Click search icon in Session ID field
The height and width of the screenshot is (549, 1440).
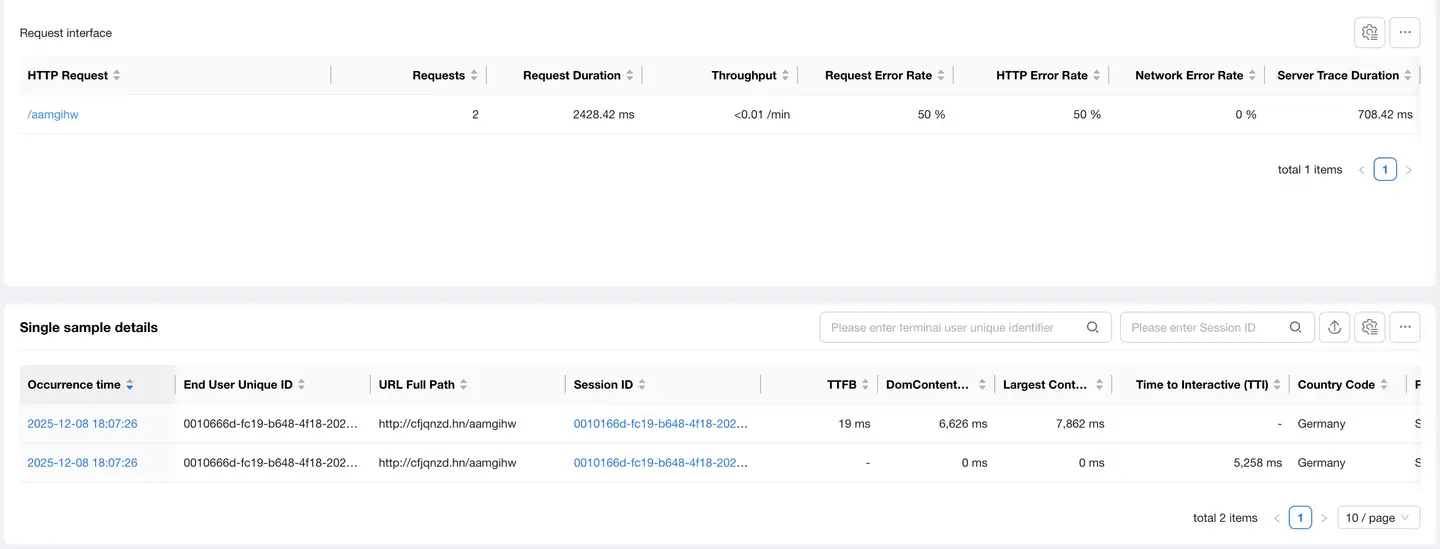1295,327
